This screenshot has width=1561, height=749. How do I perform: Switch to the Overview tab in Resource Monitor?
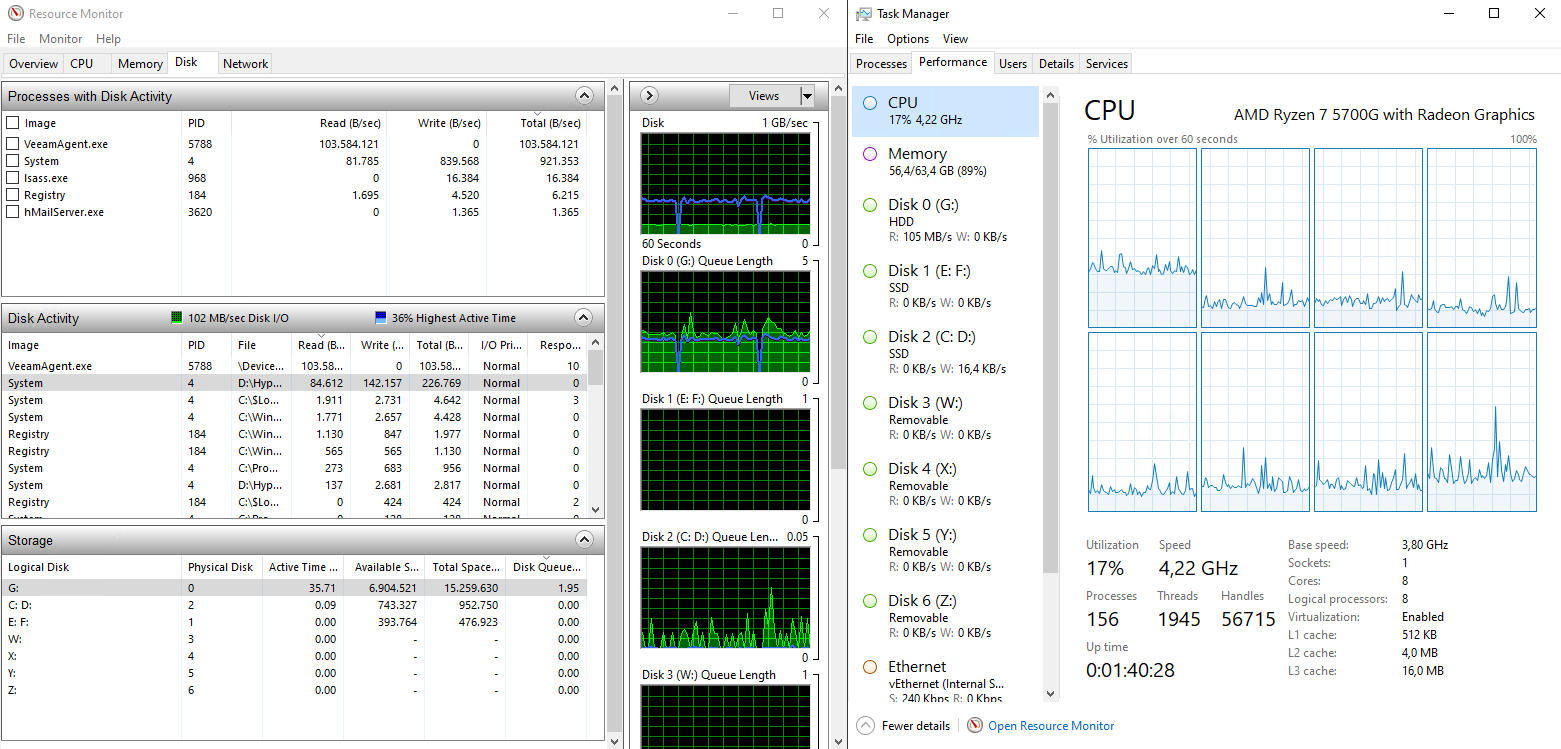(x=33, y=63)
